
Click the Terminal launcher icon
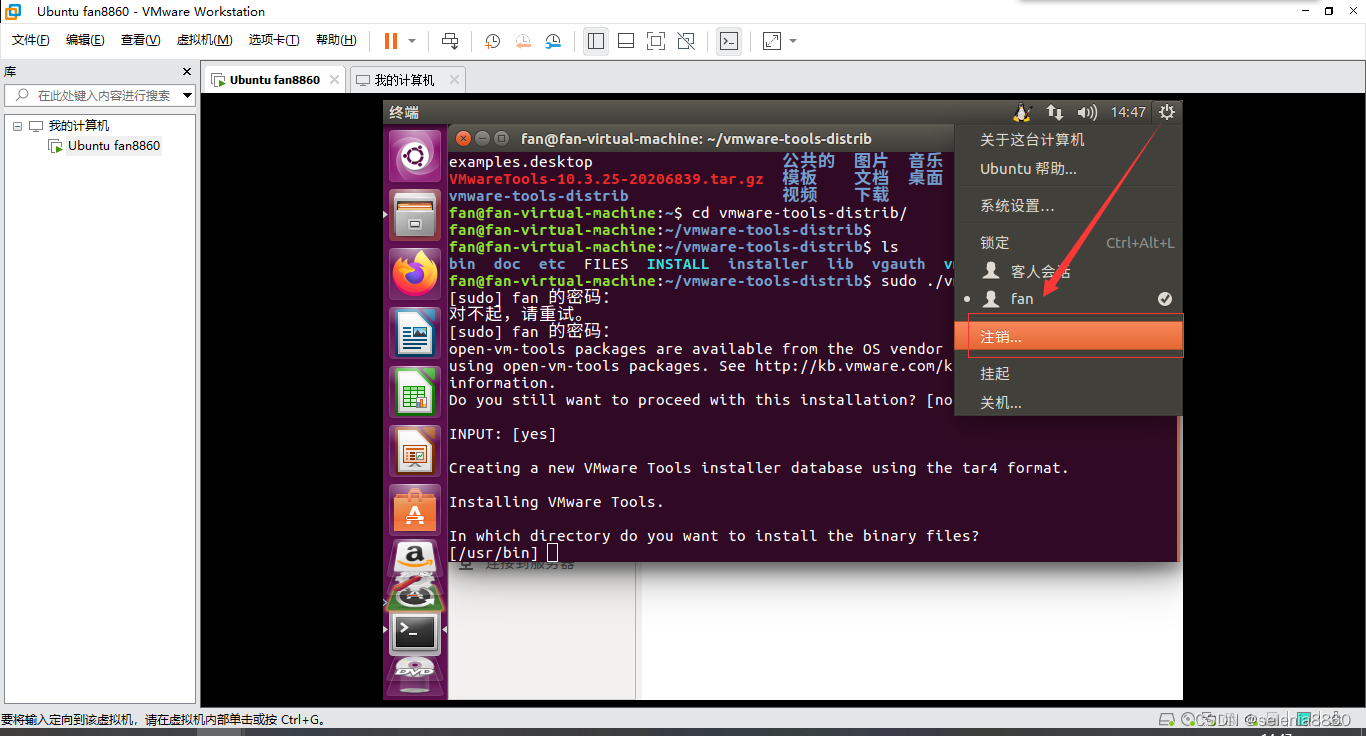(x=415, y=632)
